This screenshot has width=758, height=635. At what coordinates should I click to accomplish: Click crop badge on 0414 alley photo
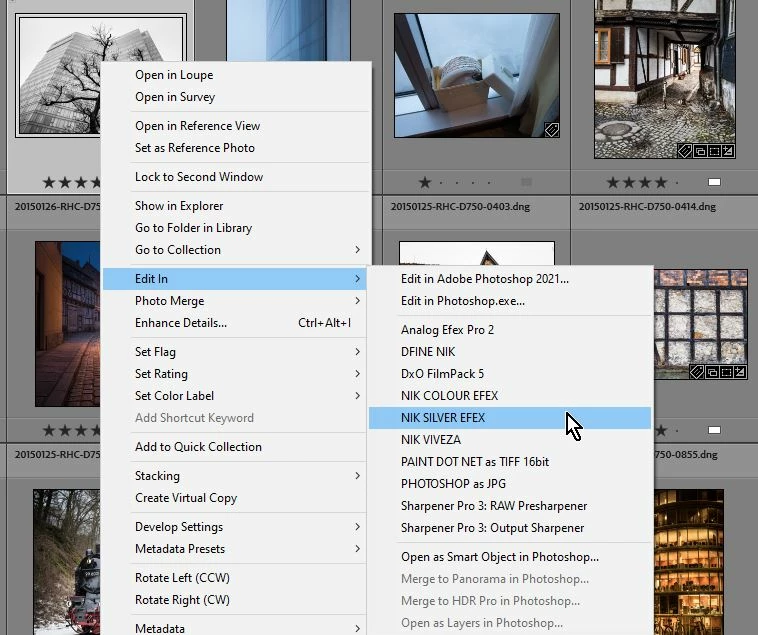pyautogui.click(x=714, y=151)
